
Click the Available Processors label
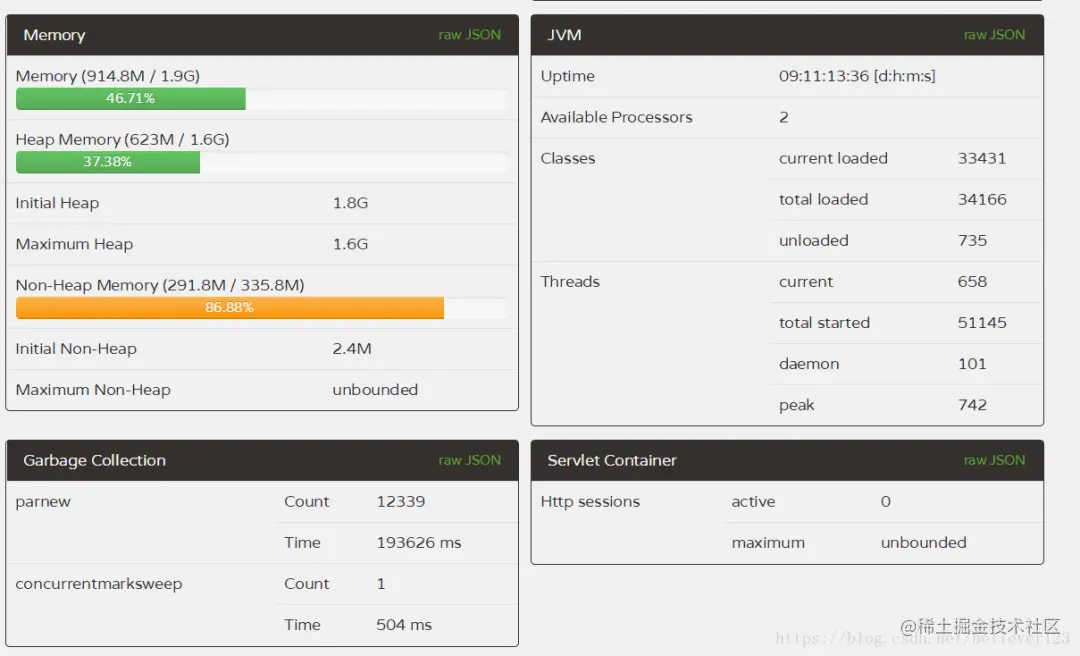[616, 118]
